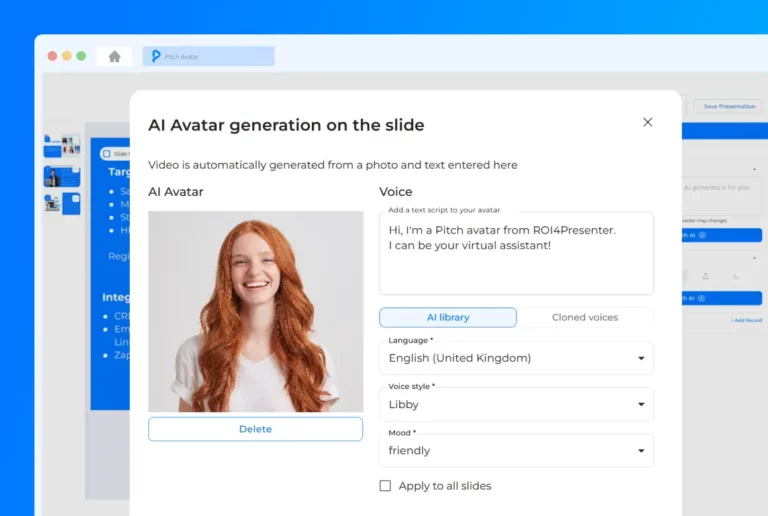Open the Voice style dropdown showing Libby

click(x=516, y=404)
